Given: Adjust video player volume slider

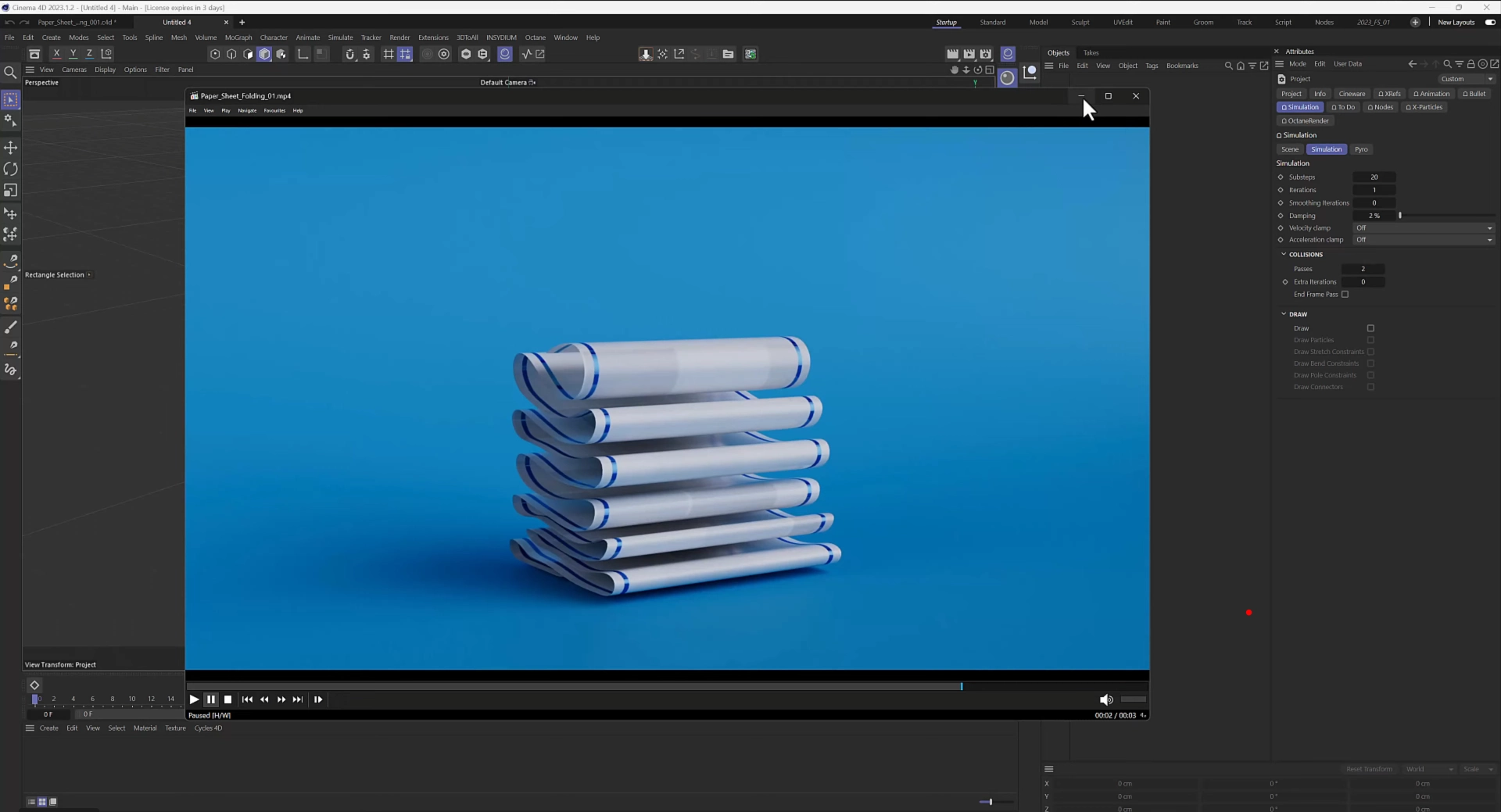Looking at the screenshot, I should click(x=1133, y=699).
